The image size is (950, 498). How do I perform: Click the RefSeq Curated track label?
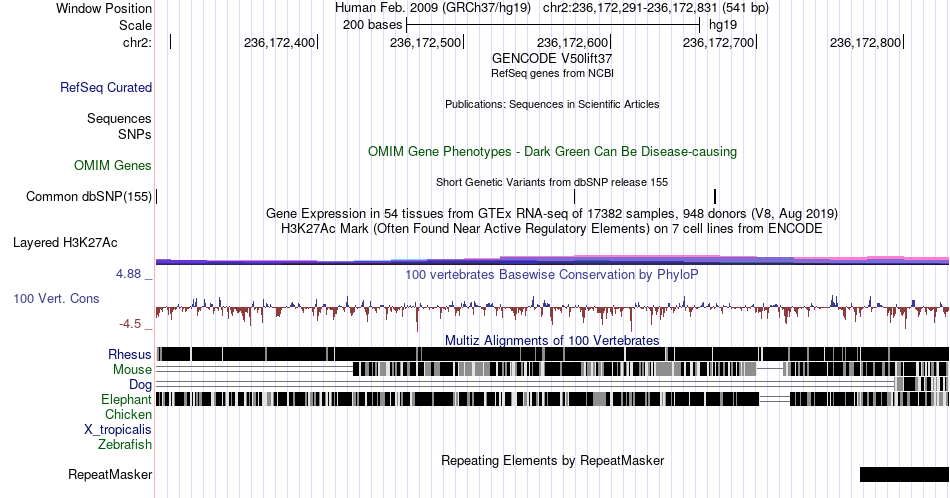[x=105, y=87]
